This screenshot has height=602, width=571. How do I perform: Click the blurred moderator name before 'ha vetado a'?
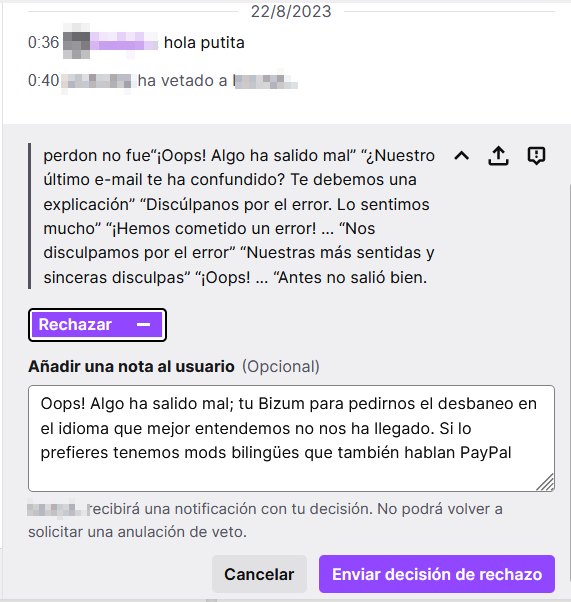pyautogui.click(x=97, y=81)
